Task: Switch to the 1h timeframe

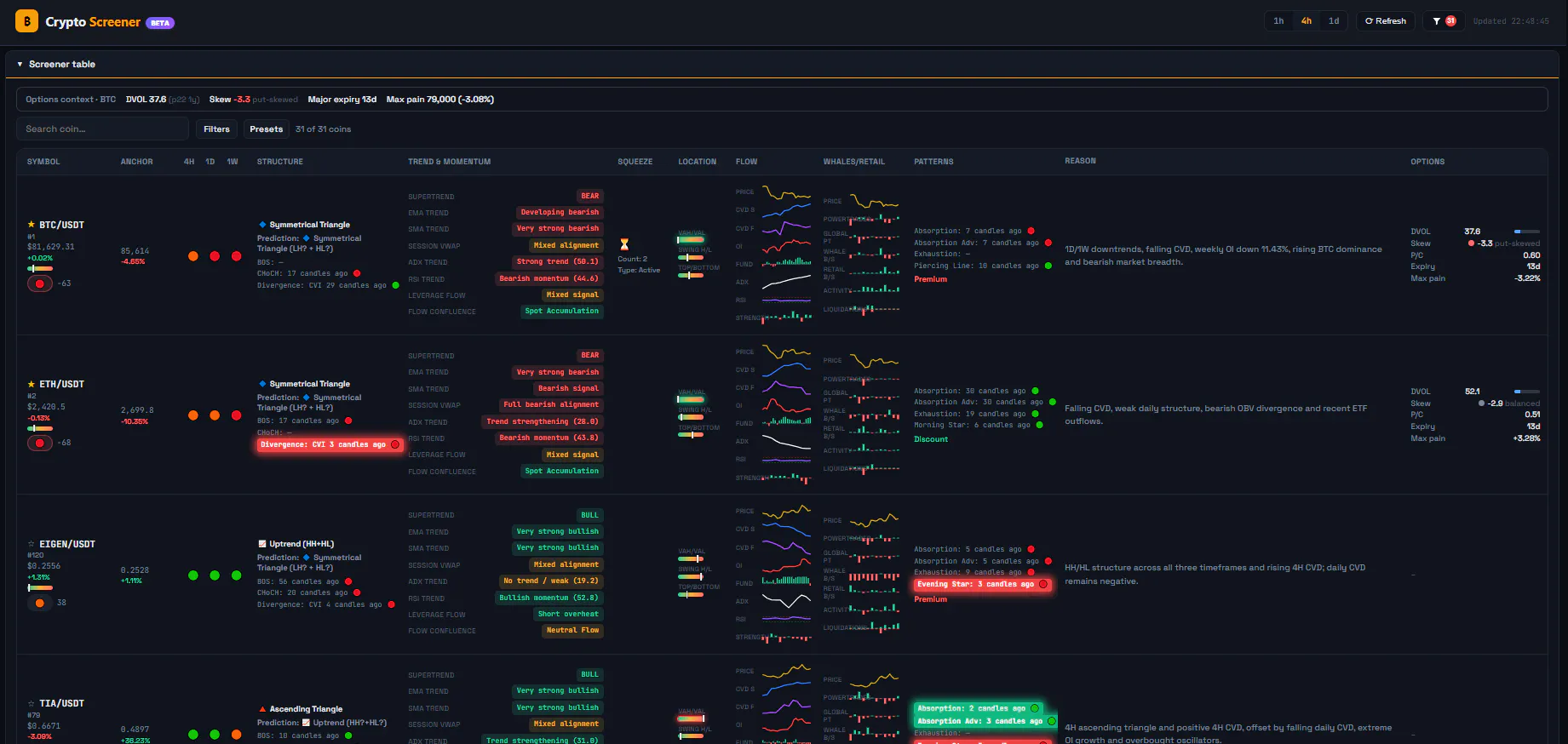Action: pos(1278,21)
